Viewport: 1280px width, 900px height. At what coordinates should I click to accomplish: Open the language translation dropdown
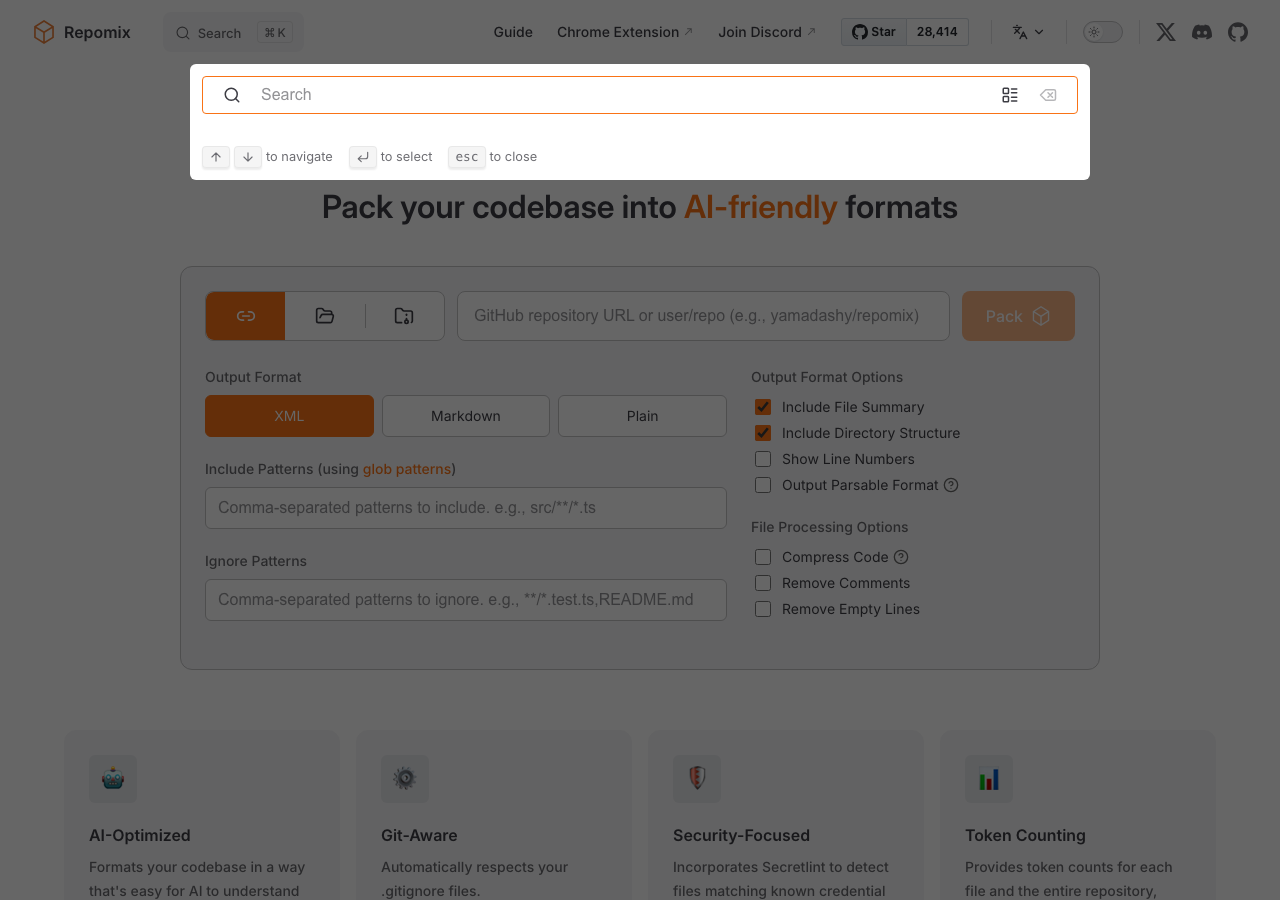(1028, 32)
